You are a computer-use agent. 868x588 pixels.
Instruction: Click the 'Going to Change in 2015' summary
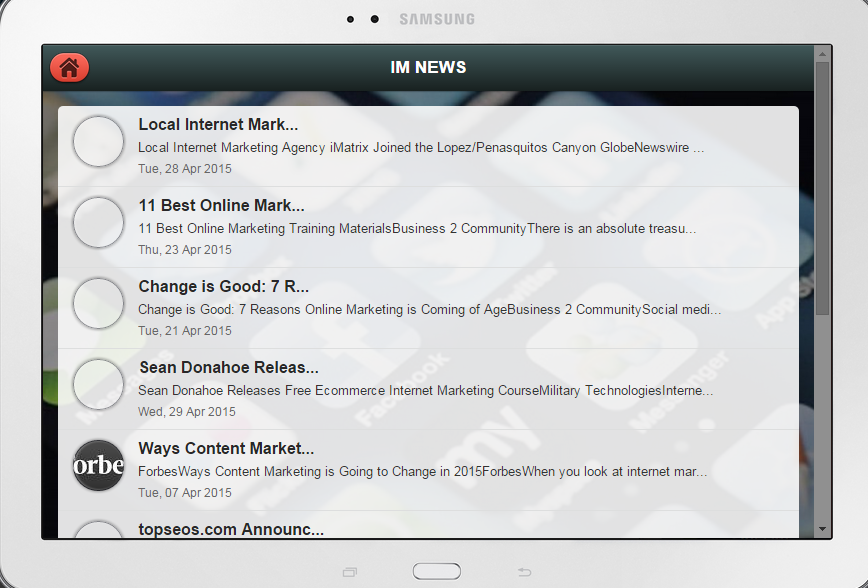pos(422,472)
